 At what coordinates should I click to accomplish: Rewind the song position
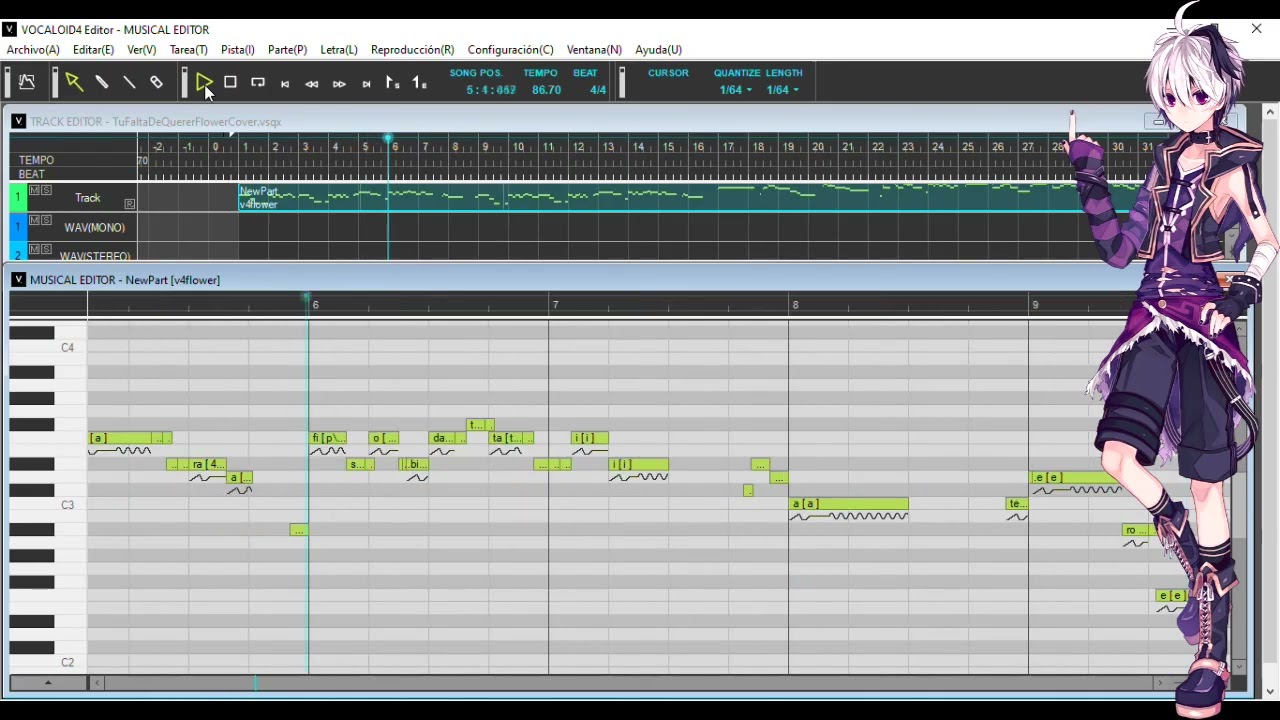coord(312,84)
